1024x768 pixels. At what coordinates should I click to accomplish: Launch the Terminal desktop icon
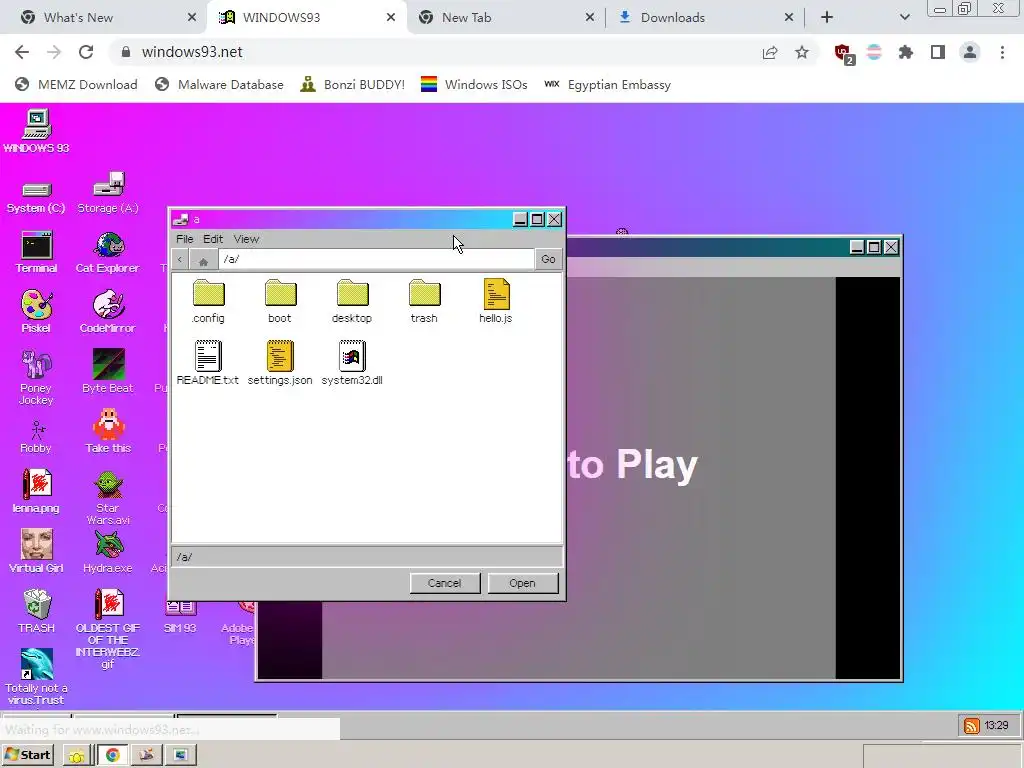tap(36, 252)
